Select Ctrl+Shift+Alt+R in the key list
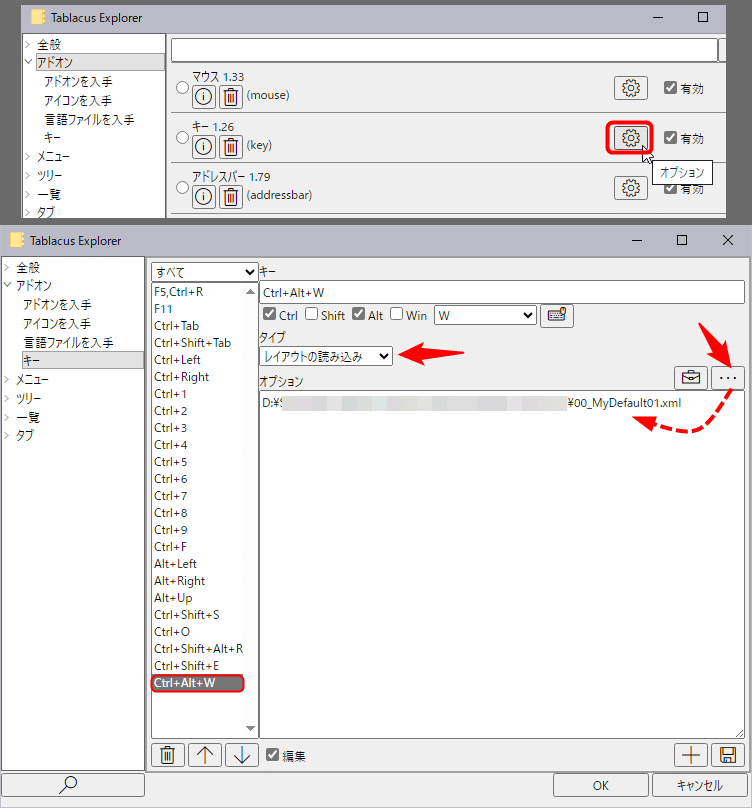This screenshot has height=808, width=752. click(198, 649)
